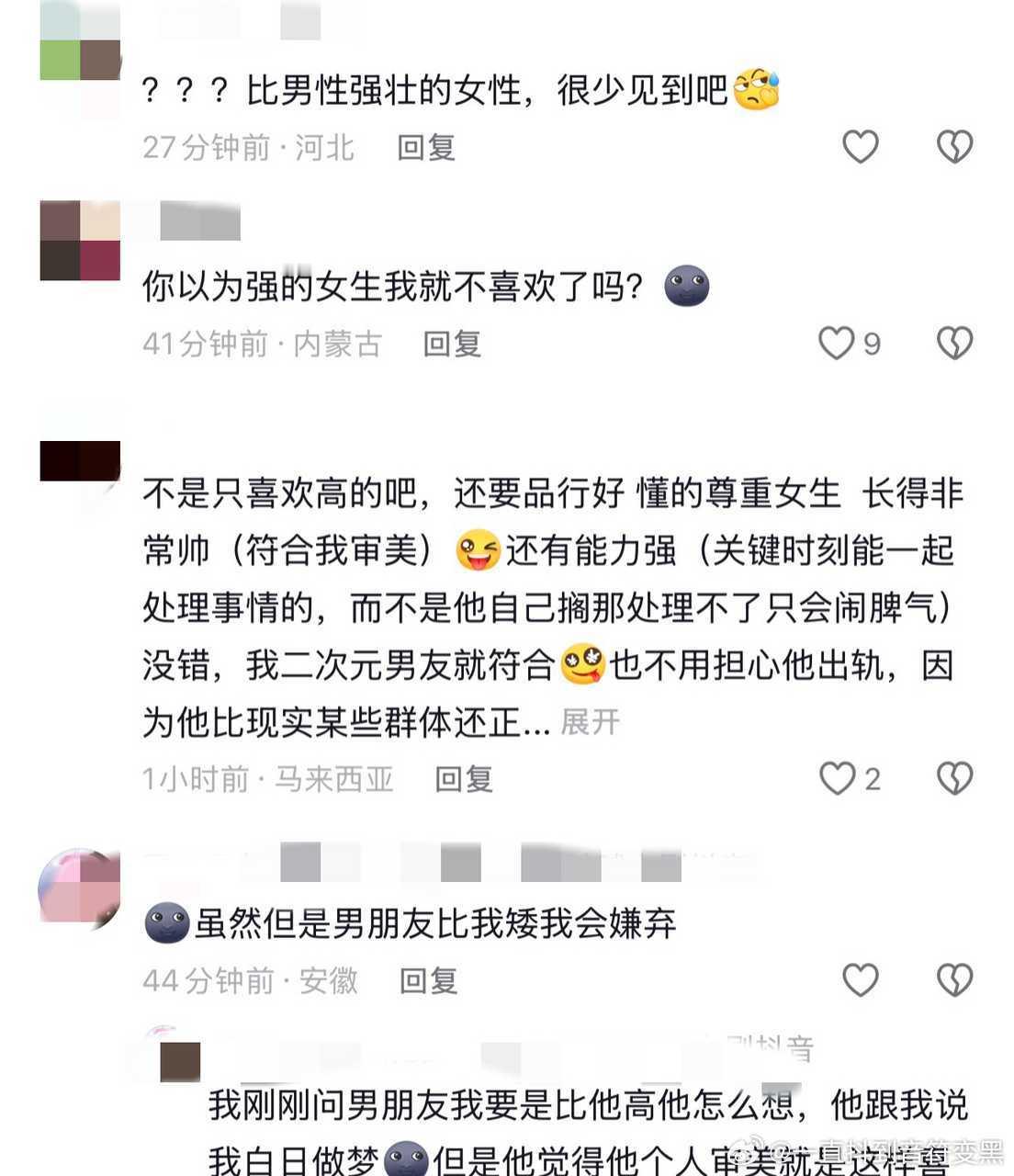Dislike the Inner Mongolia comment
The width and height of the screenshot is (1014, 1176).
(954, 343)
